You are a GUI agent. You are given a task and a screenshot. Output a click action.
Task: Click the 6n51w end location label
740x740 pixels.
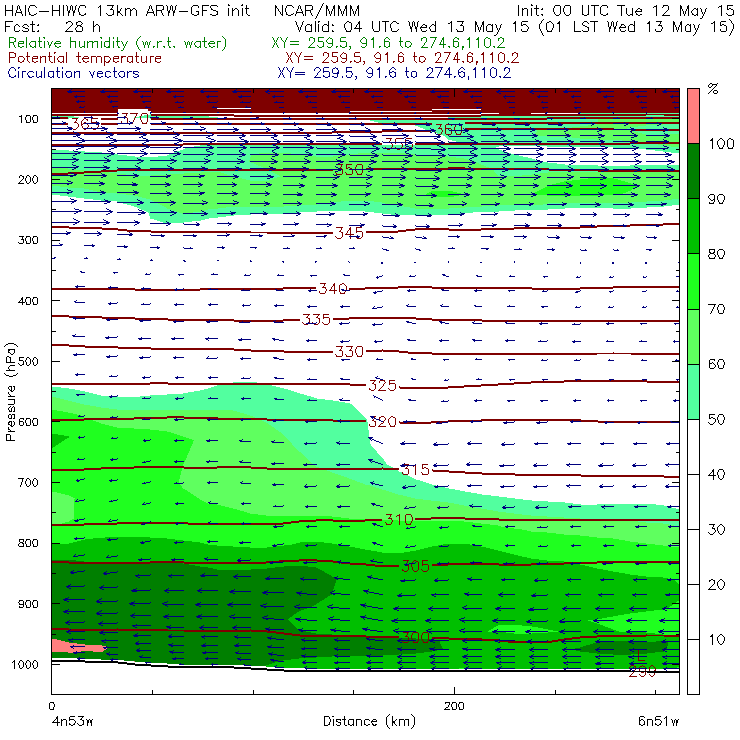click(658, 721)
